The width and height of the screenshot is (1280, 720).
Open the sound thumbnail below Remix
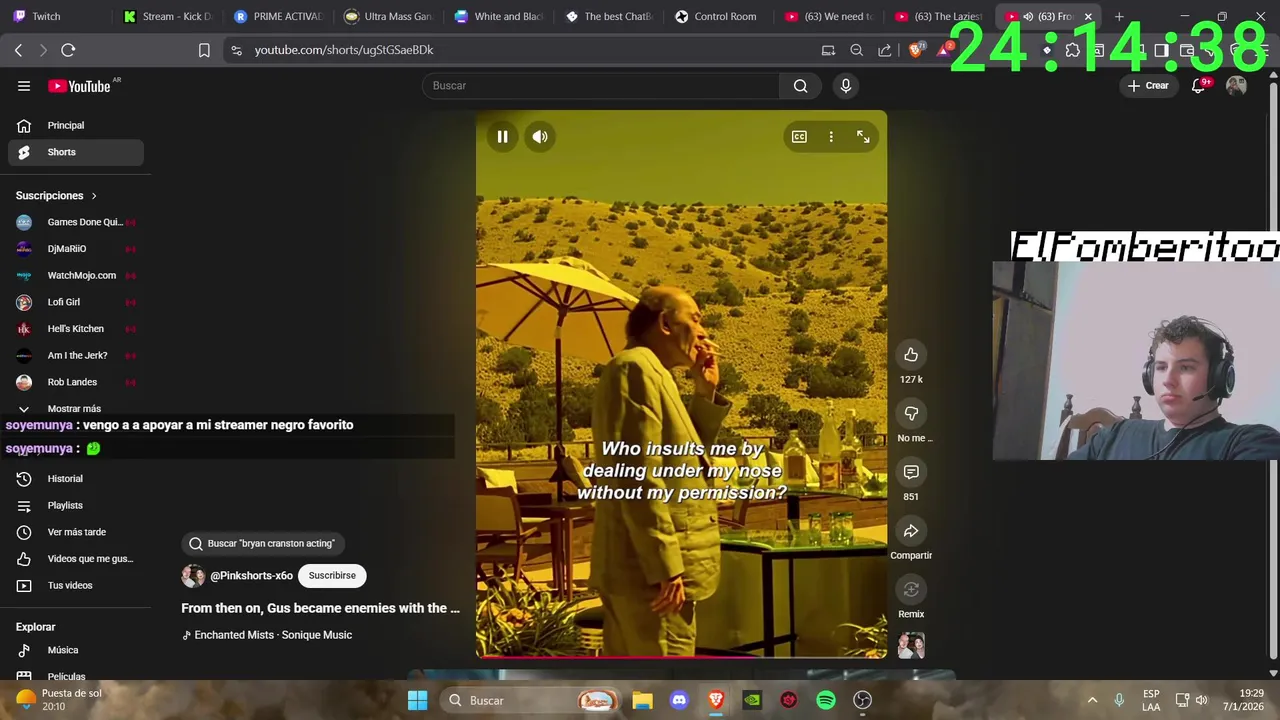(x=911, y=646)
